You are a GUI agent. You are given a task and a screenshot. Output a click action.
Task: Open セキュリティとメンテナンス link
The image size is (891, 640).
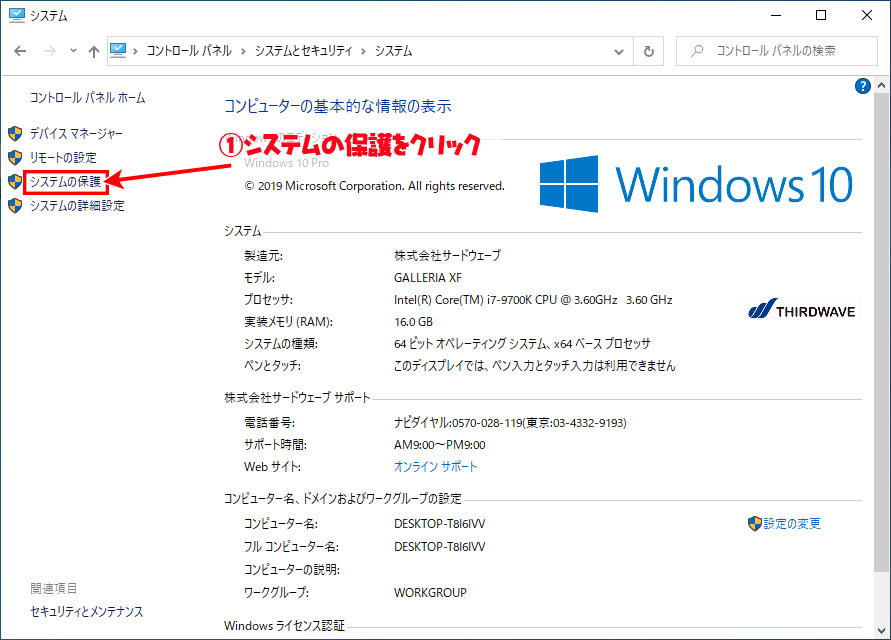click(x=87, y=612)
